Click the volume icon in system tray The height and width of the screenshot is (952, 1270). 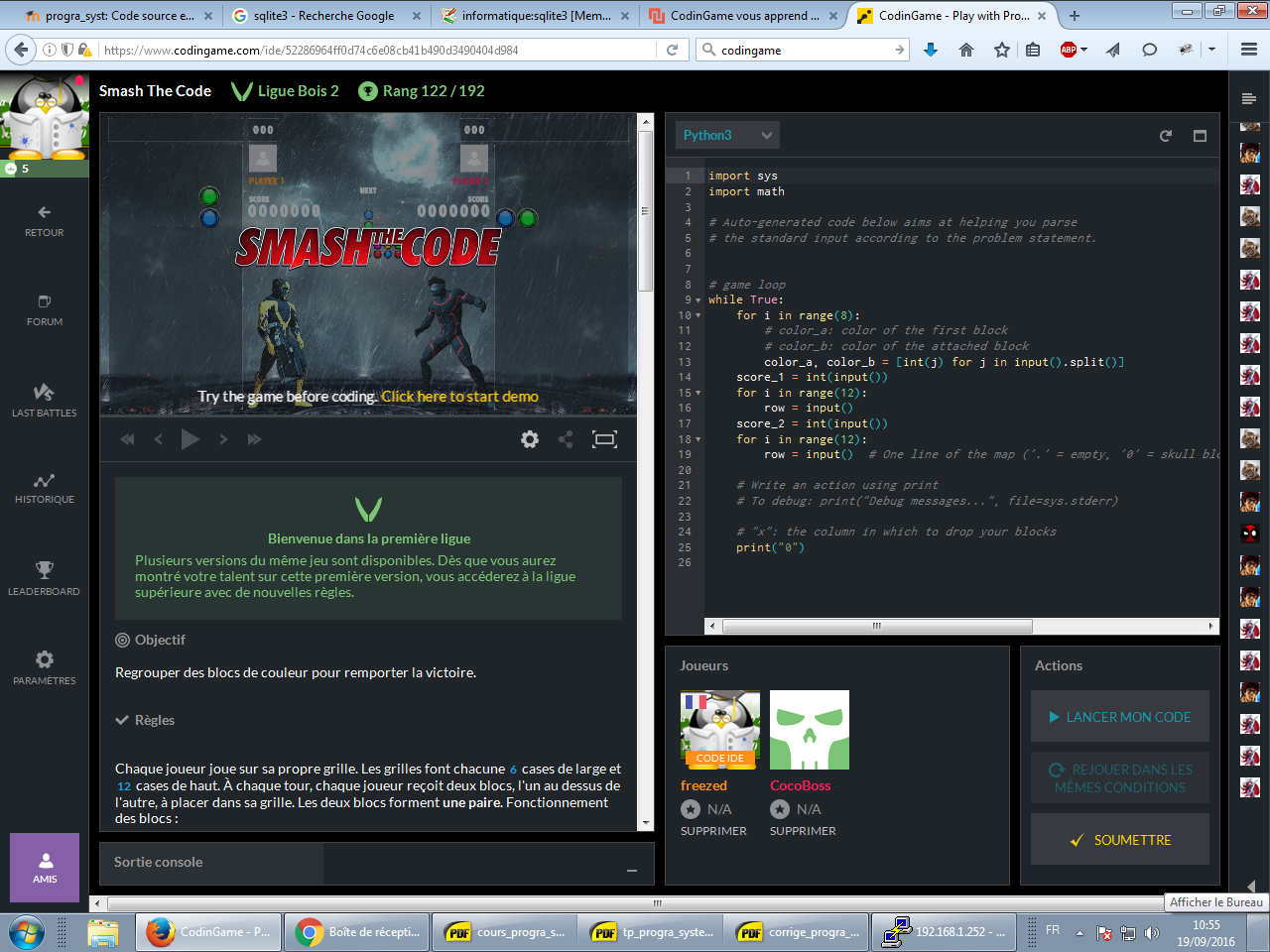1151,933
